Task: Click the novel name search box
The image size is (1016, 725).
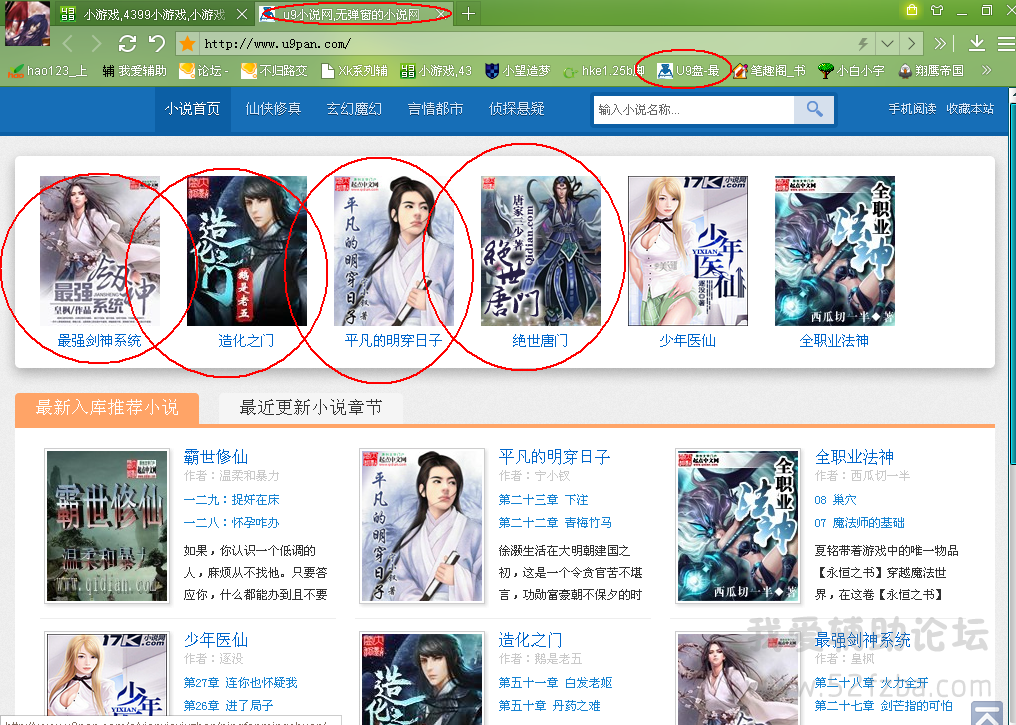Action: tap(693, 109)
